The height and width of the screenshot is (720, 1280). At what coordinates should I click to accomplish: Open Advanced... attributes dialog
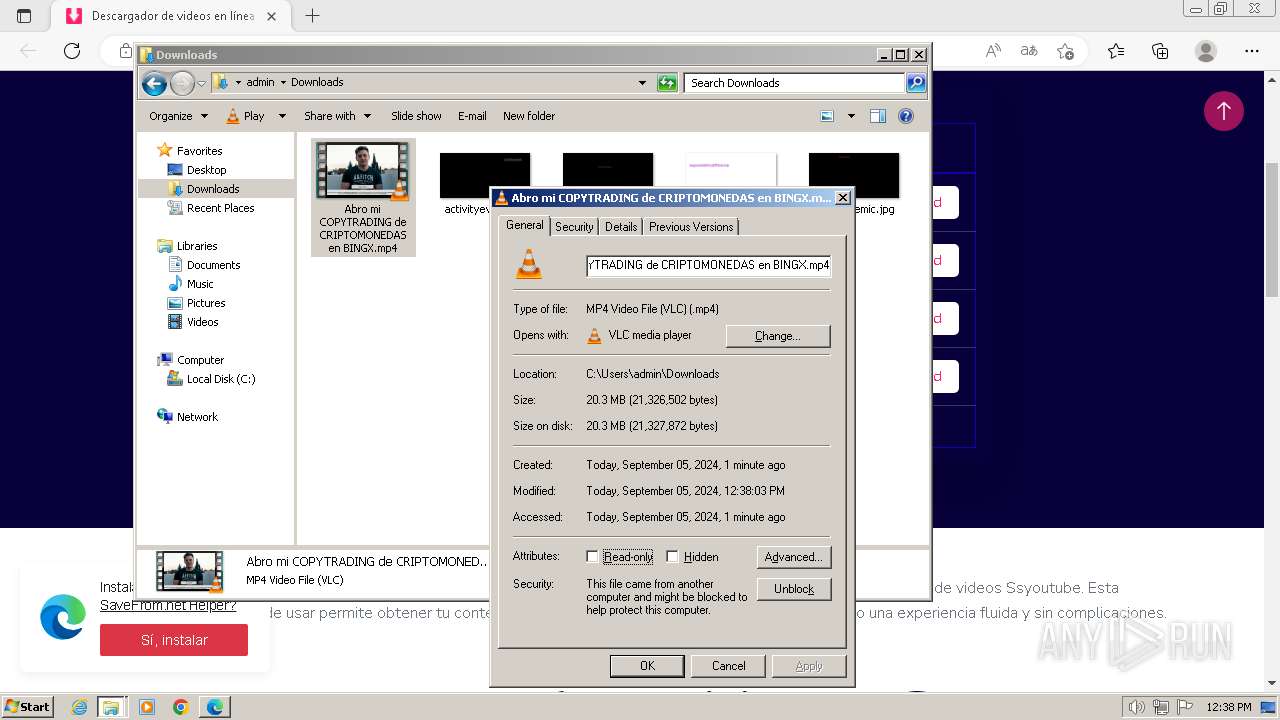tap(794, 557)
